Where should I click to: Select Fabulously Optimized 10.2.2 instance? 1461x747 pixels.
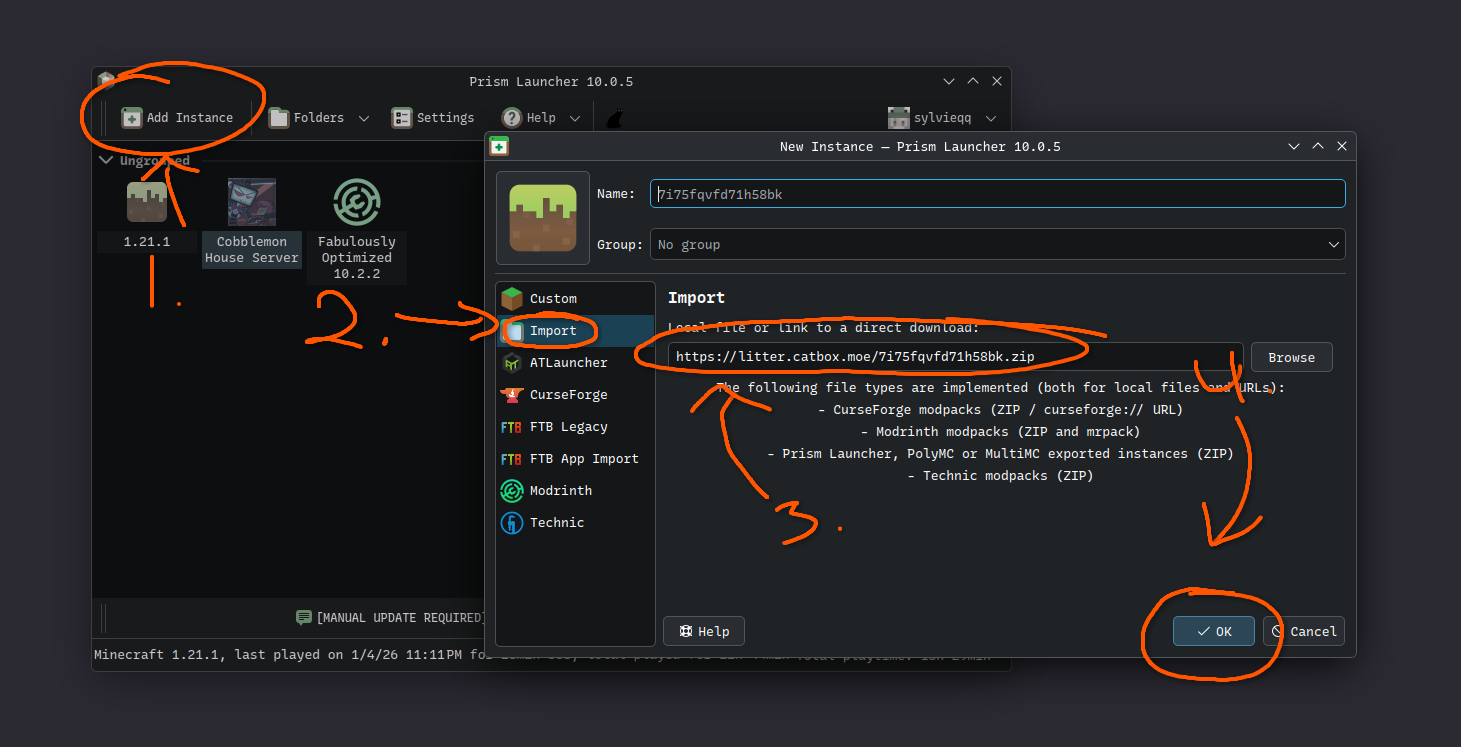357,228
